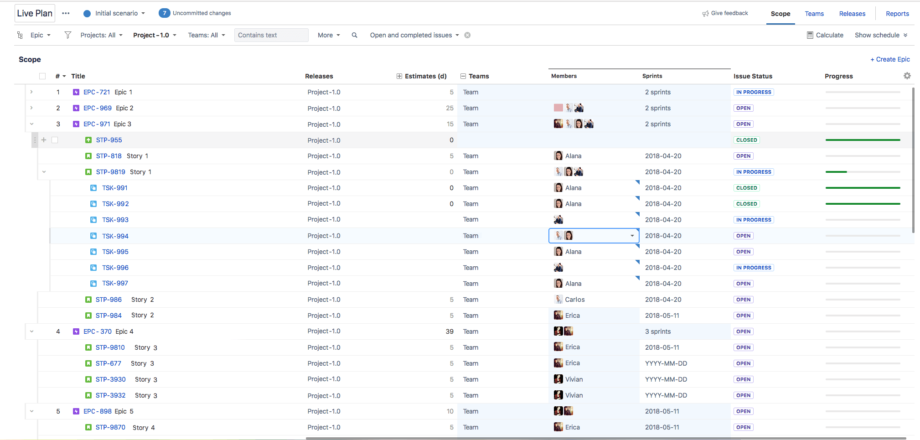This screenshot has width=920, height=440.
Task: Click Alana's avatar in STP-818 row
Action: click(x=559, y=156)
